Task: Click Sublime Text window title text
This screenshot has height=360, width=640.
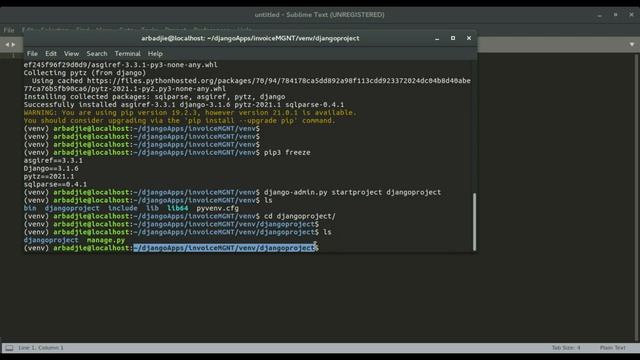Action: (x=320, y=15)
